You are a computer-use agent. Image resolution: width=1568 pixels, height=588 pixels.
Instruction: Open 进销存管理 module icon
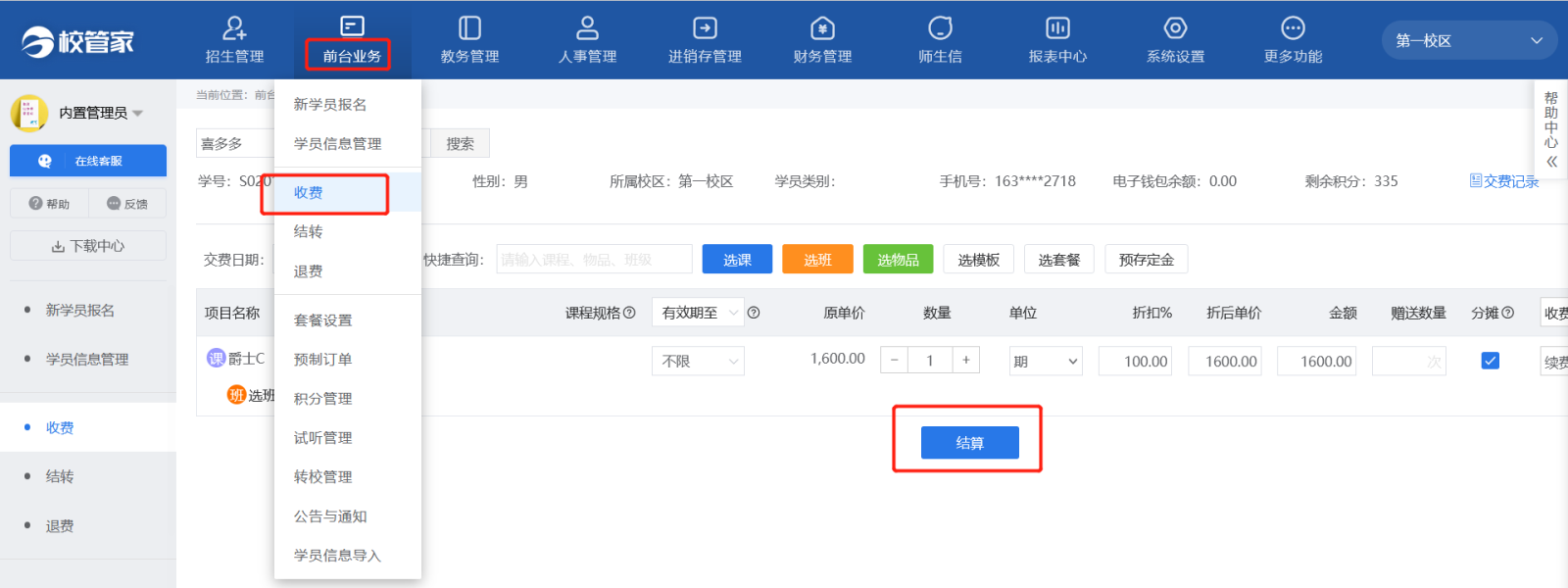(x=705, y=27)
